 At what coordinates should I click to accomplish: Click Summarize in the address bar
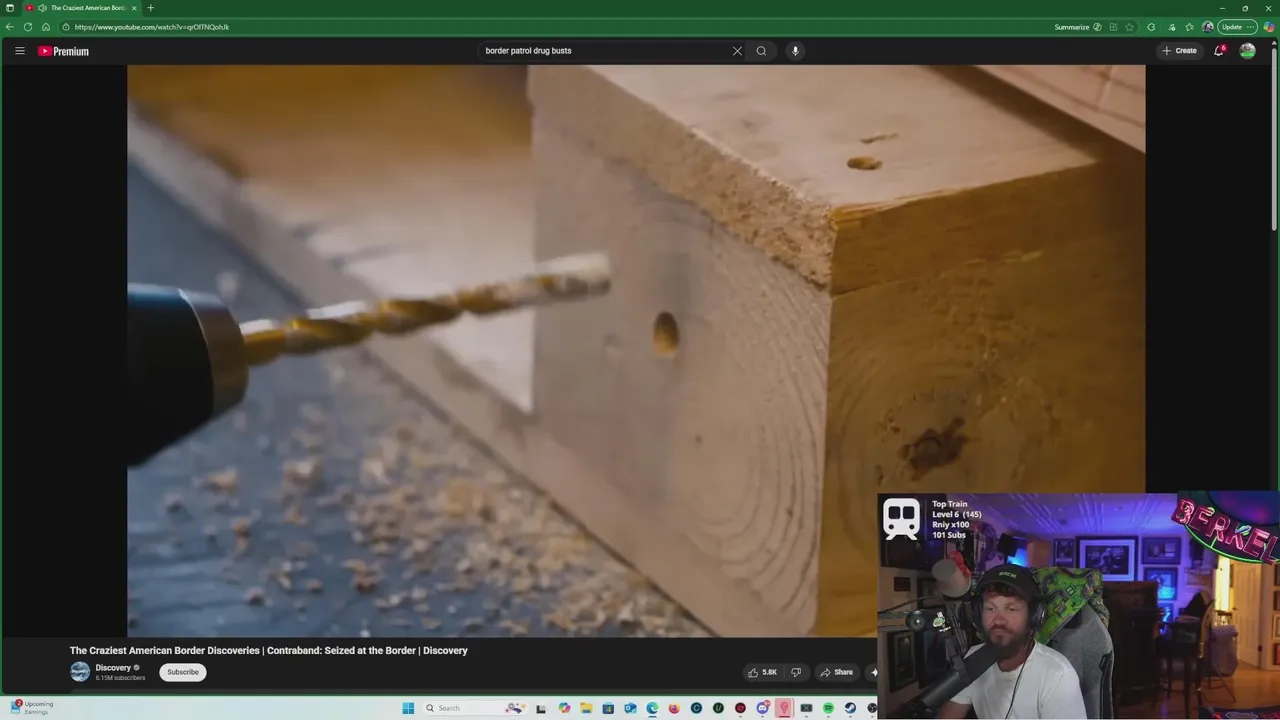click(x=1078, y=27)
